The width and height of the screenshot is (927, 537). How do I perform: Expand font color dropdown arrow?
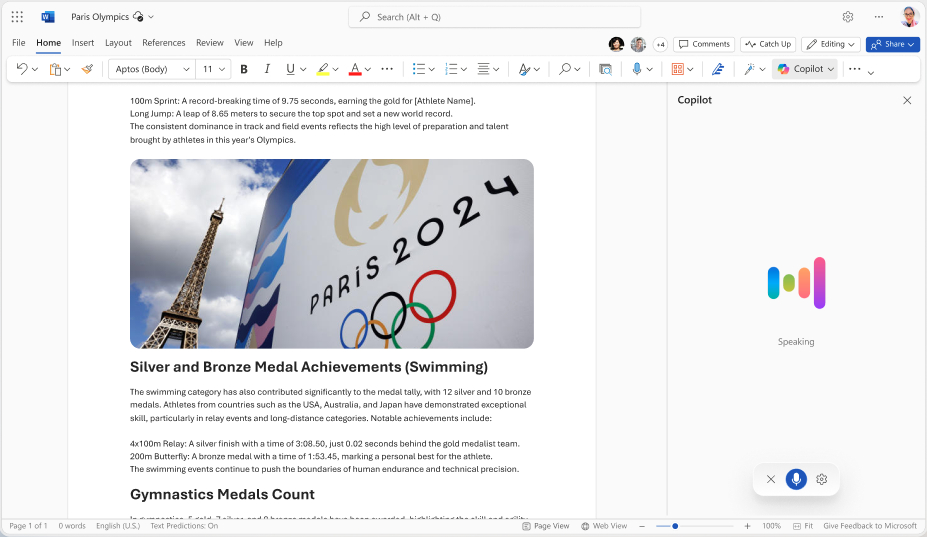pyautogui.click(x=368, y=69)
